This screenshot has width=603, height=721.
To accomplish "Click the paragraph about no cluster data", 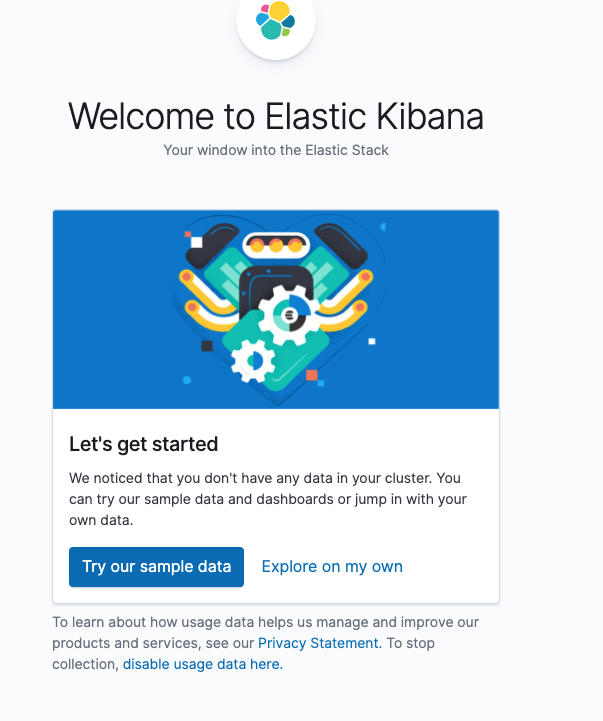I will [x=265, y=499].
